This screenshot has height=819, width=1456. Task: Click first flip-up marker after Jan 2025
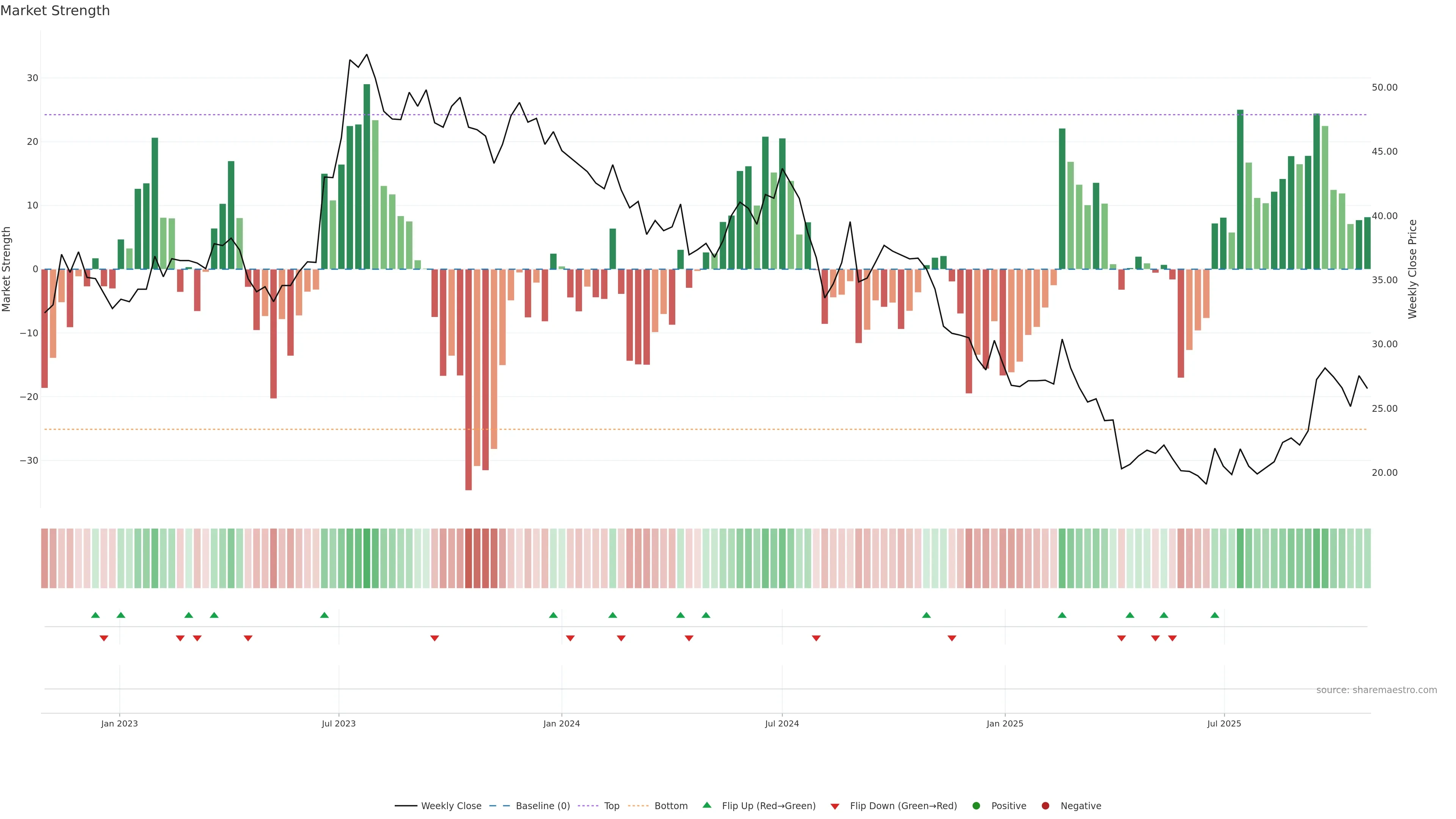1062,615
